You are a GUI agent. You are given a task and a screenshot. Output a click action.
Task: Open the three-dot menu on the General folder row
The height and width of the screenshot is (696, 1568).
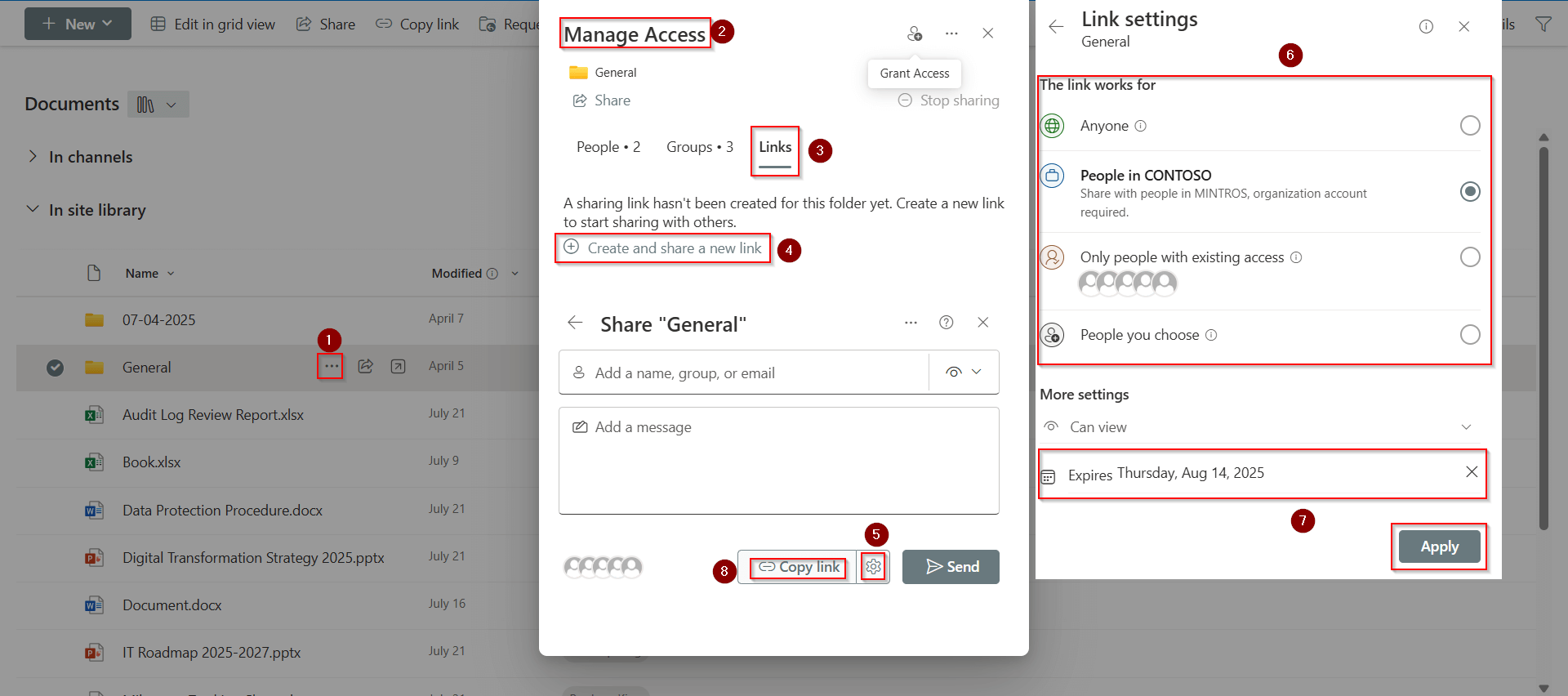tap(330, 367)
